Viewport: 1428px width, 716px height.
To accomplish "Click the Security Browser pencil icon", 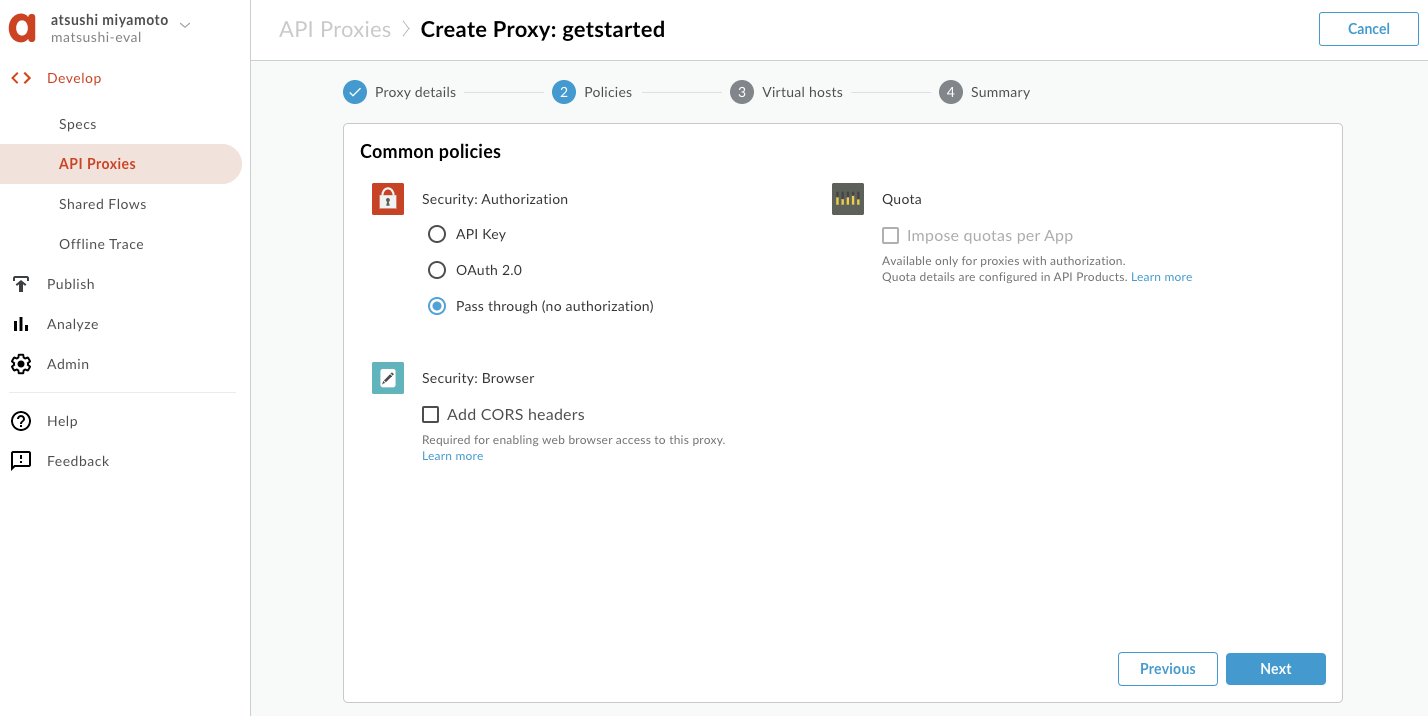I will [388, 378].
